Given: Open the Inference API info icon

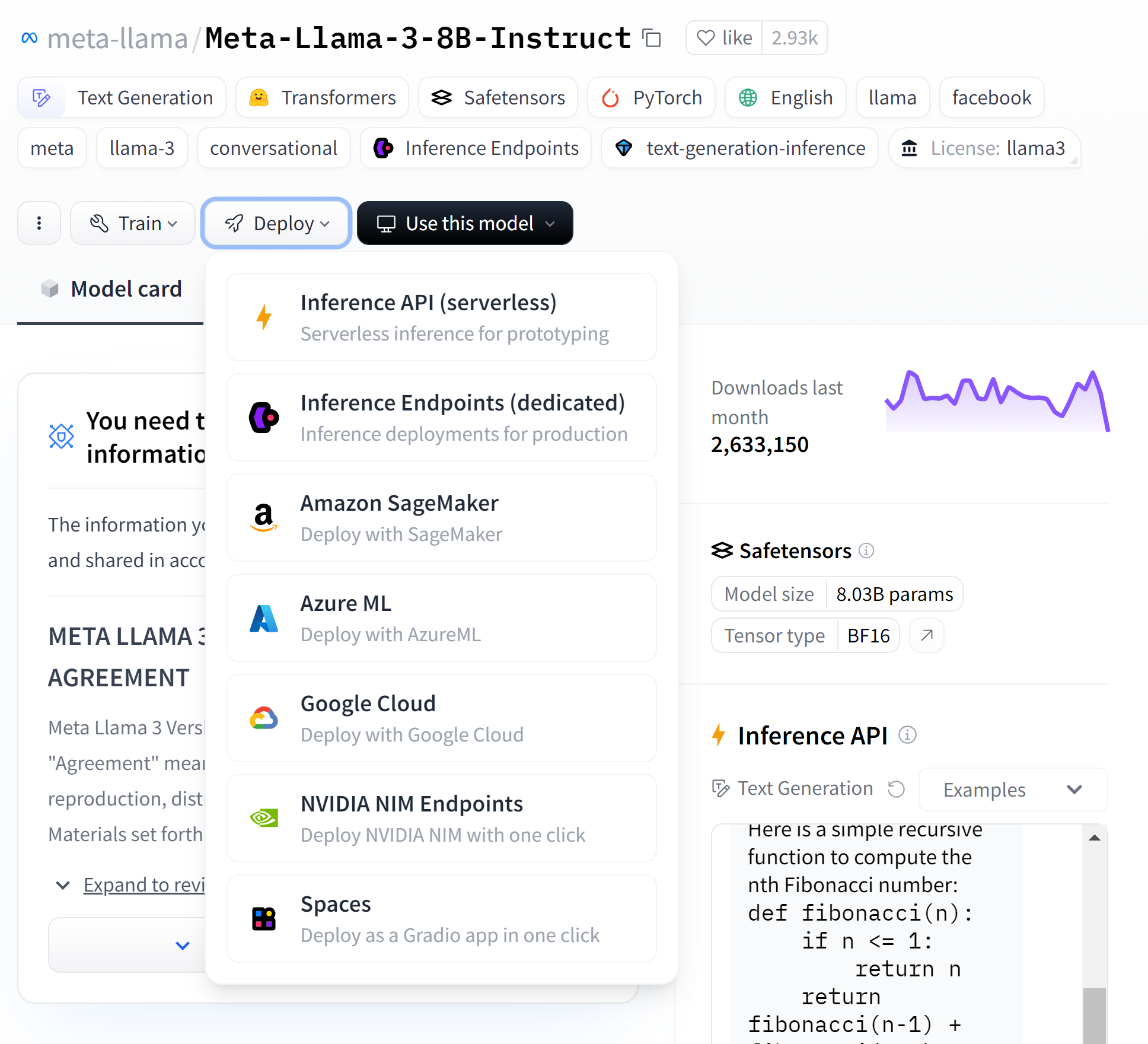Looking at the screenshot, I should coord(907,735).
